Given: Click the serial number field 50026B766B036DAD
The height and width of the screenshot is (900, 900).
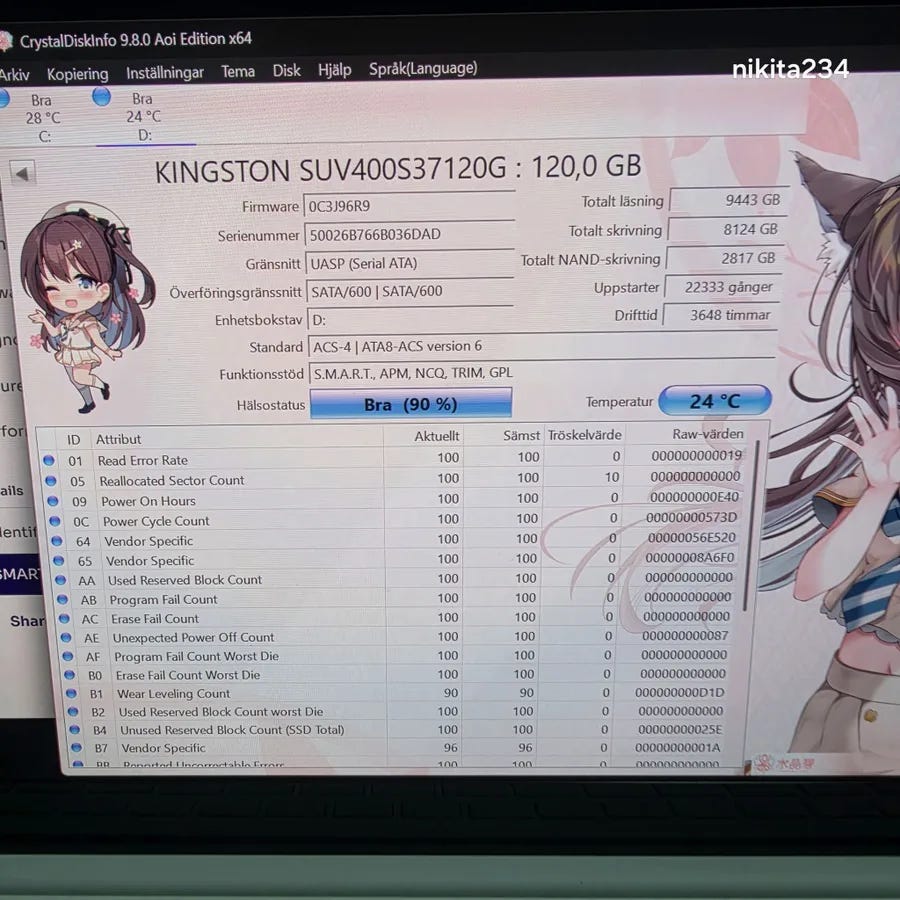Looking at the screenshot, I should pyautogui.click(x=409, y=234).
